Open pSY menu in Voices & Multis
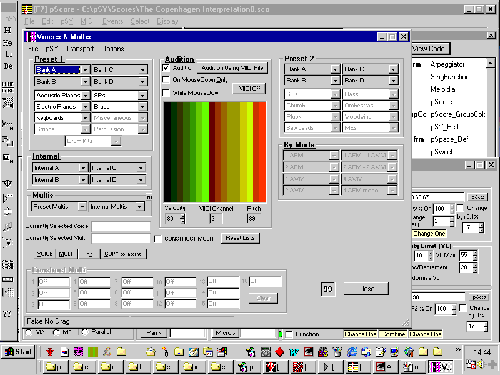This screenshot has width=500, height=375. 52,49
